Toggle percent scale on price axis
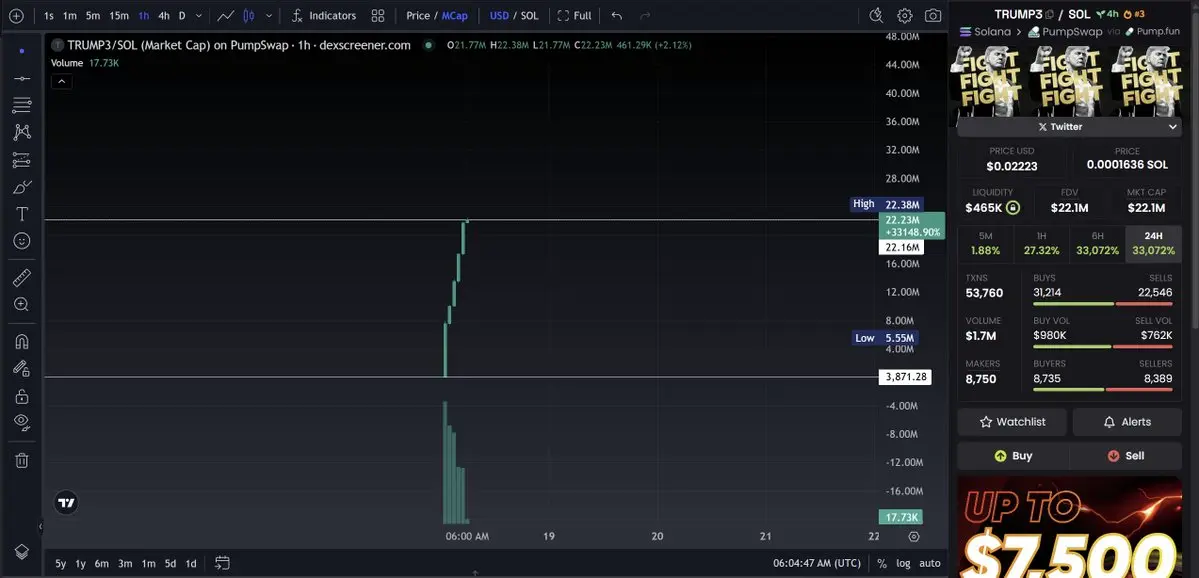 click(882, 563)
